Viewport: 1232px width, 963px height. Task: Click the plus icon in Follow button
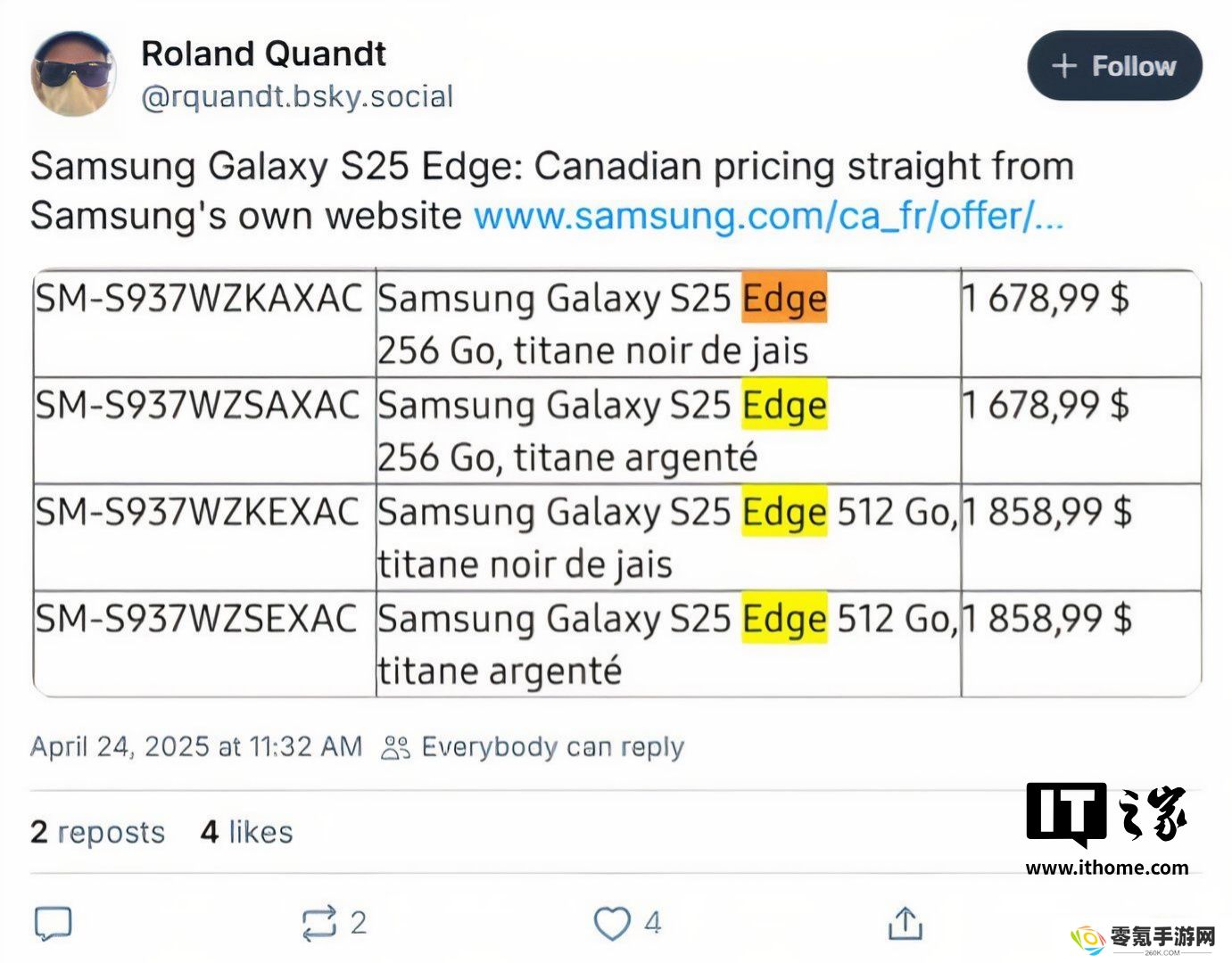[x=1063, y=66]
